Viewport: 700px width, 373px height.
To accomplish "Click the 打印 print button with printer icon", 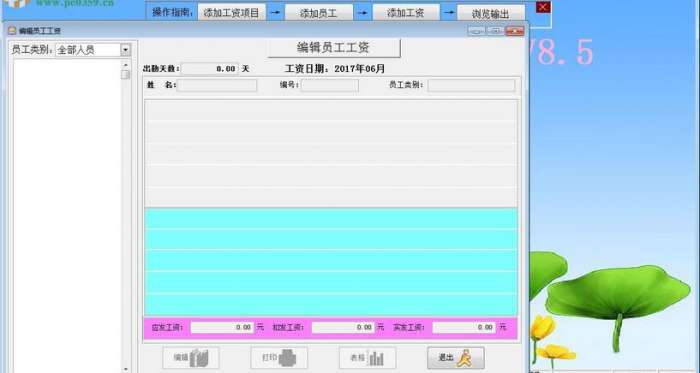I will point(279,358).
